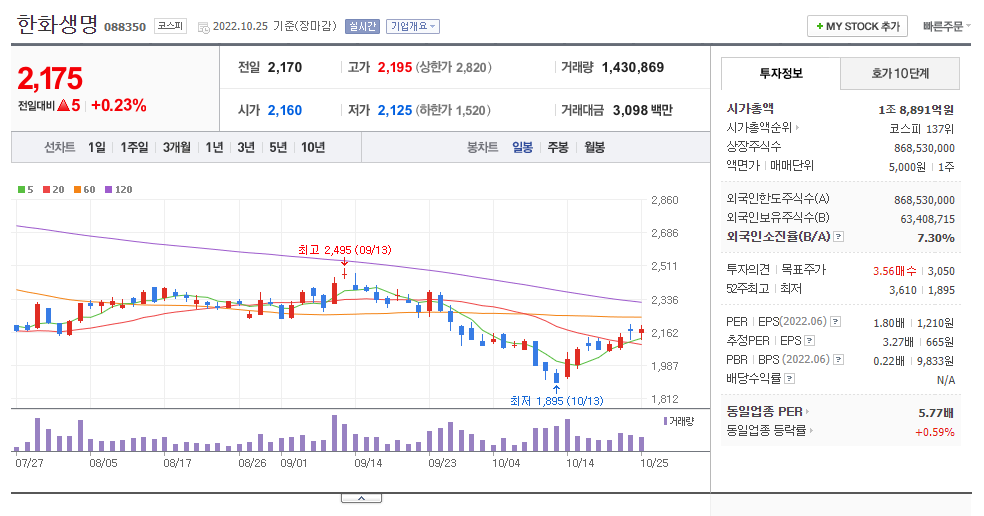Open 동일업종 PER arrow link
The width and height of the screenshot is (984, 516).
807,412
